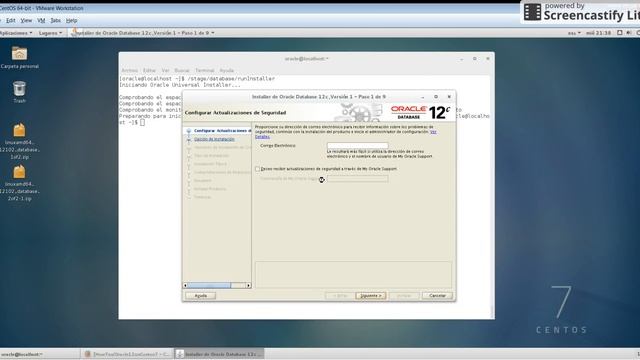Open the VMware View menu

(26, 20)
